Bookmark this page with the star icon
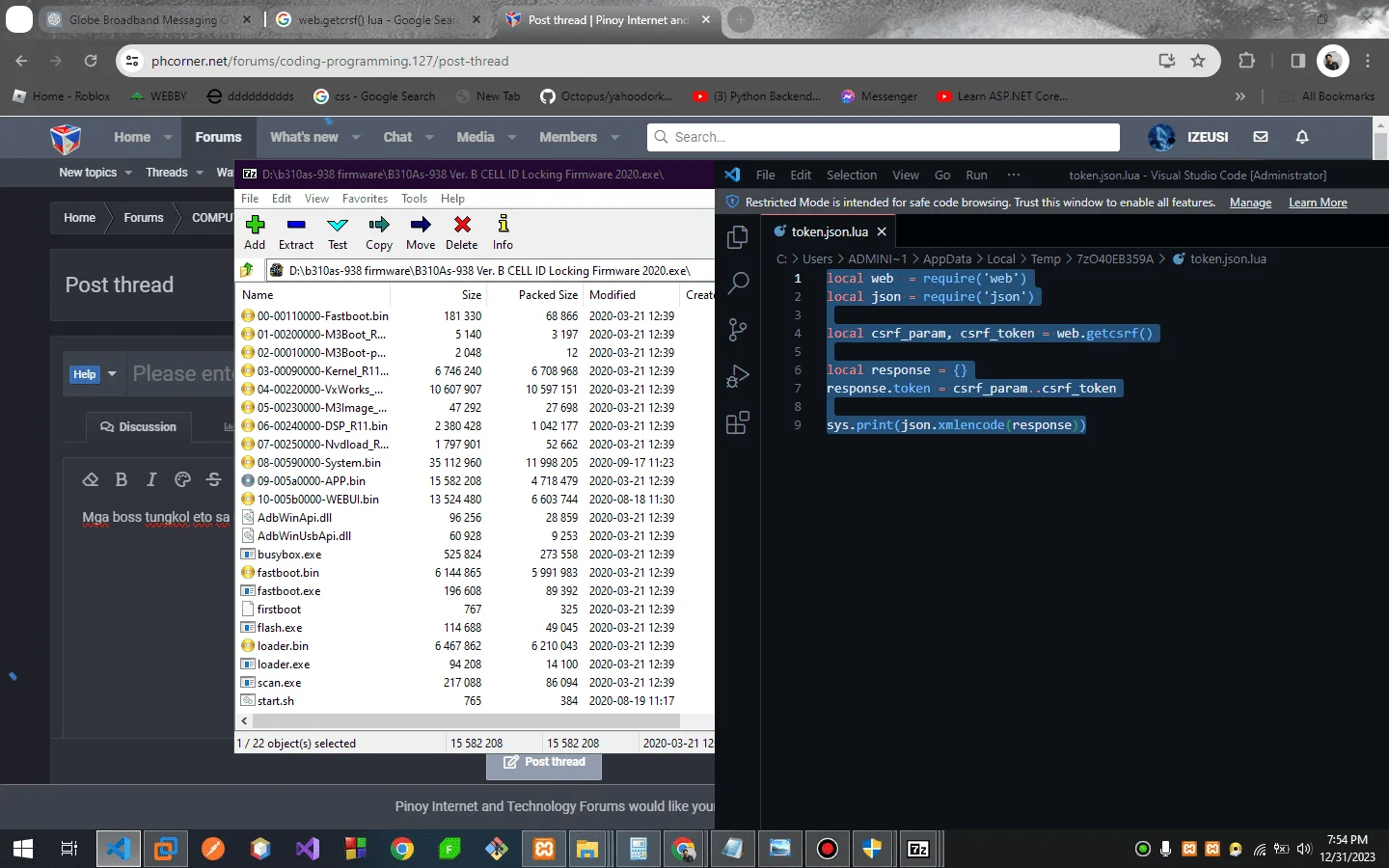 coord(1198,61)
